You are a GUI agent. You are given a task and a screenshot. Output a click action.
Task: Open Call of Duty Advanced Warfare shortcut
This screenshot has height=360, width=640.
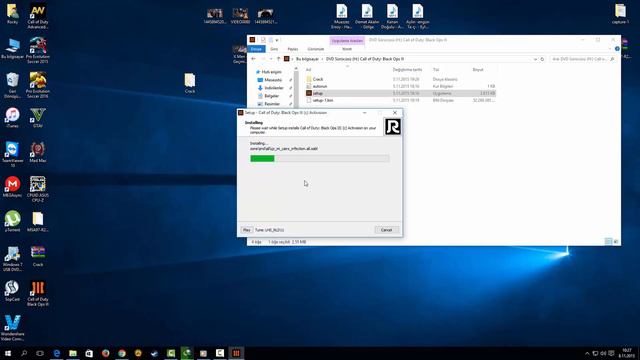(38, 16)
